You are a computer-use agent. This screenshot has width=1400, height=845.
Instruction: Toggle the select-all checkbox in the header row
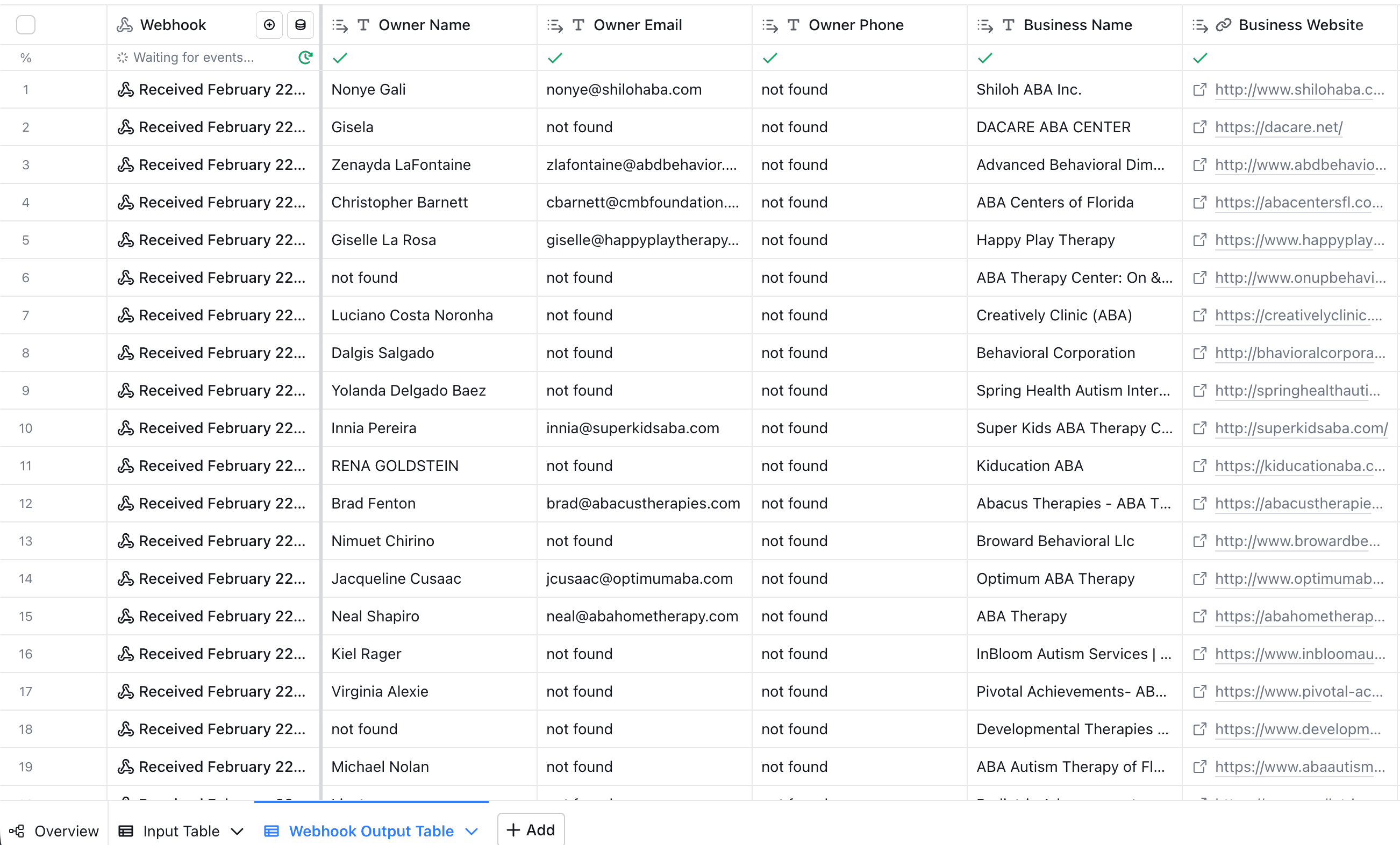click(26, 25)
